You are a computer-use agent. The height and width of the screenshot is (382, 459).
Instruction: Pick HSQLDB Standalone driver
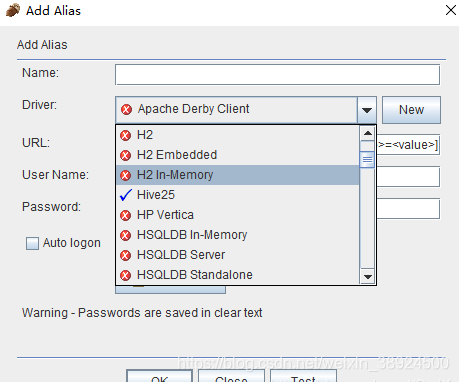tap(238, 275)
